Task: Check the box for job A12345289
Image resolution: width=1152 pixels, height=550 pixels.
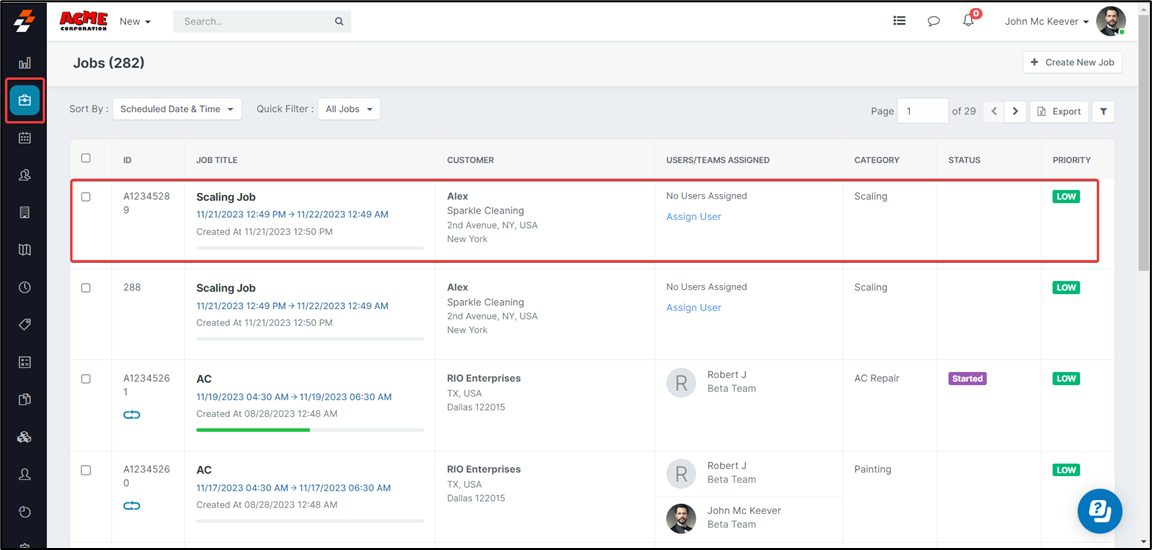Action: point(86,197)
